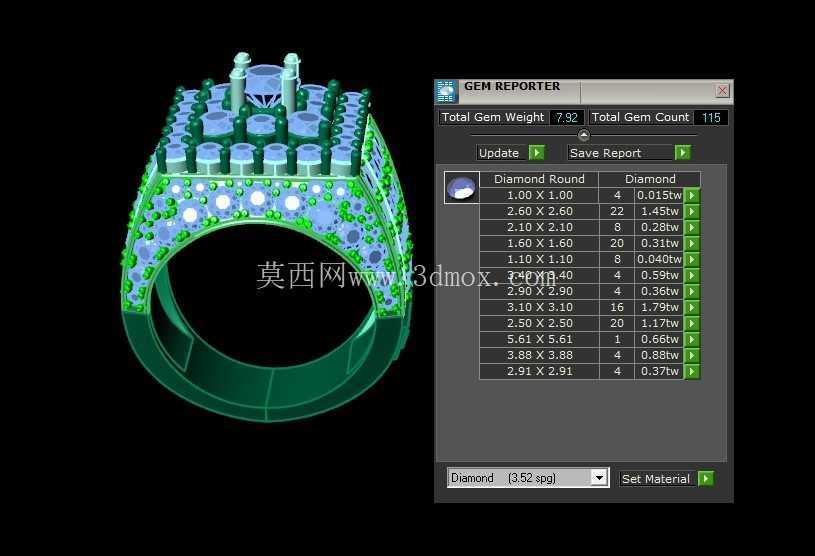The image size is (815, 556).
Task: Click green arrow for 2.90 X 2.90 row
Action: [x=692, y=292]
